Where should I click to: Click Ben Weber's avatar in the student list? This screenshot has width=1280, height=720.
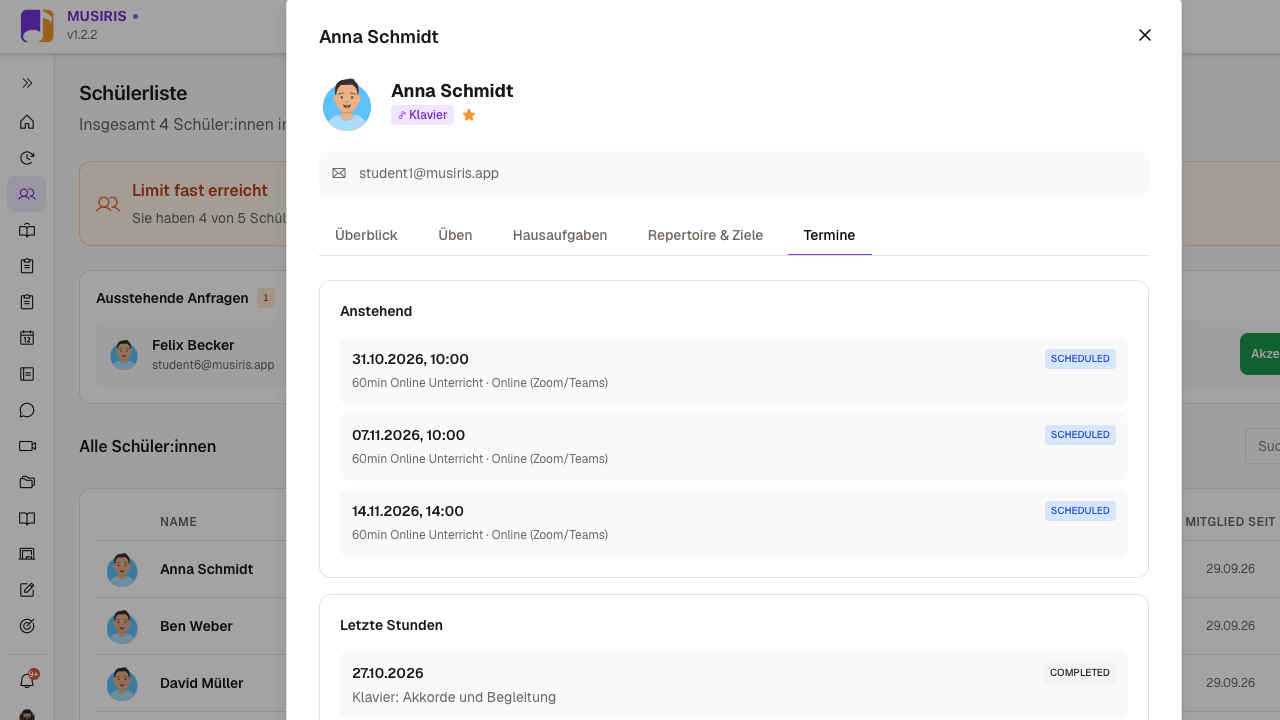coord(122,627)
